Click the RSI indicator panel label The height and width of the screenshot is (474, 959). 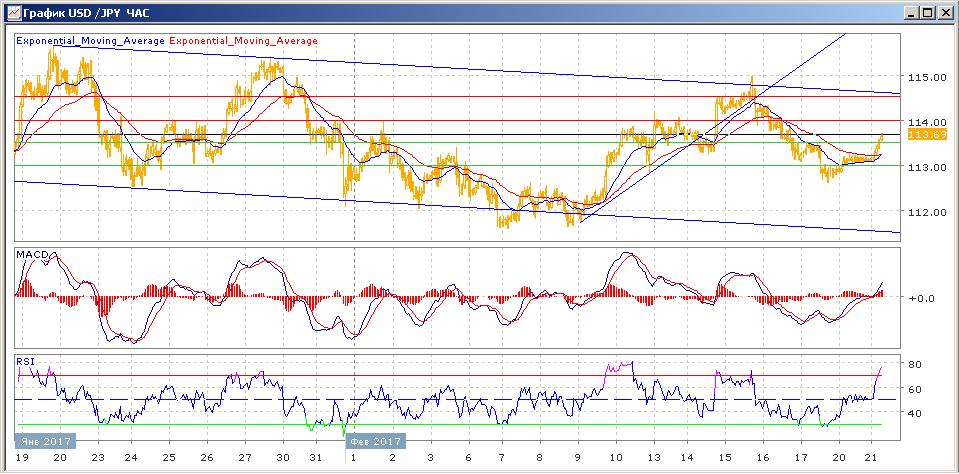[26, 362]
